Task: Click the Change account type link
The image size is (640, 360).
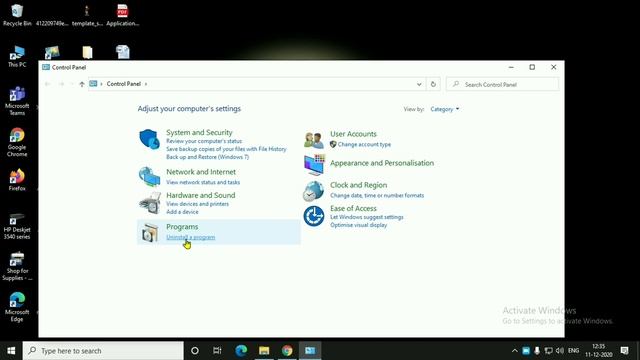Action: [364, 144]
